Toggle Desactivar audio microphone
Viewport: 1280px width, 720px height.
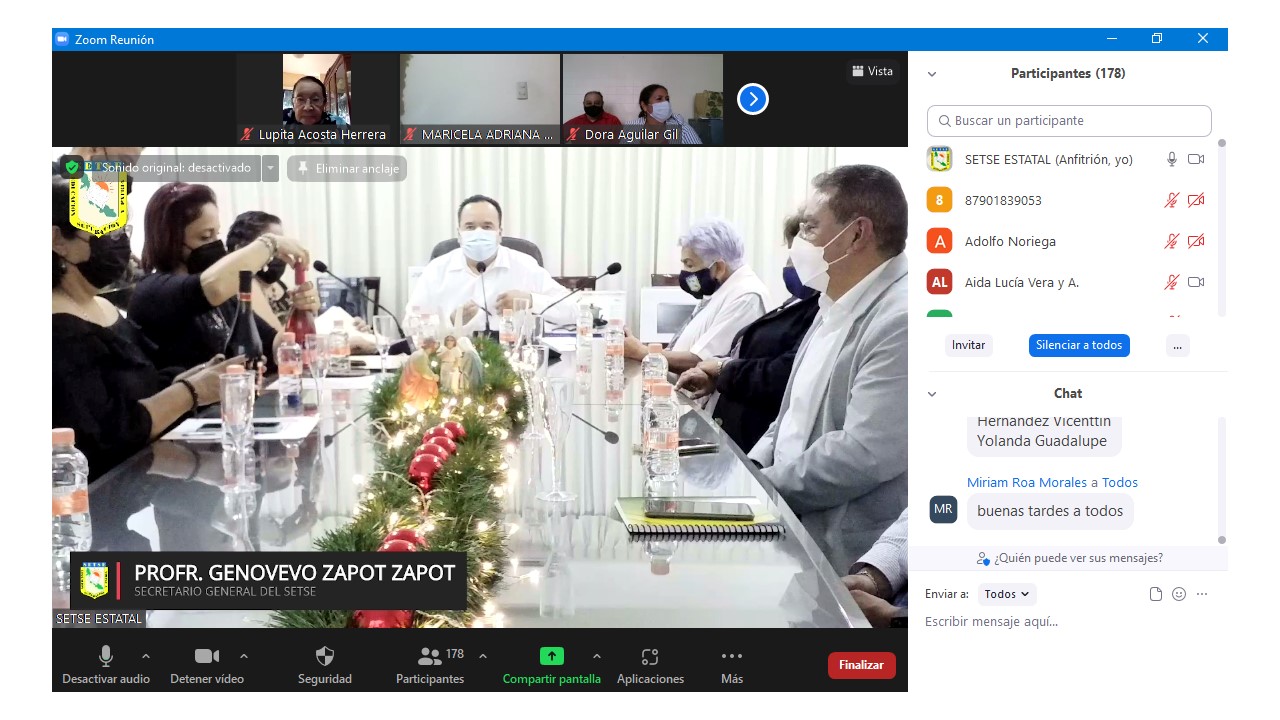[106, 656]
